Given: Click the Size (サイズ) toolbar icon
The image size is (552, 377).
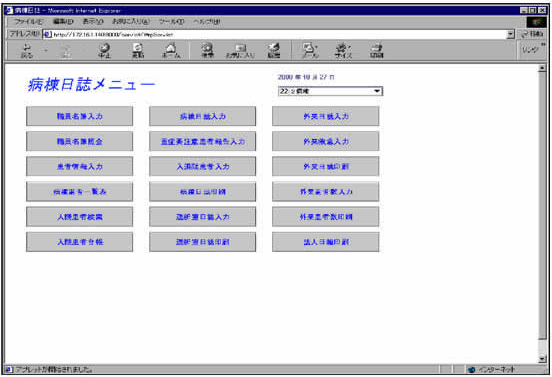Looking at the screenshot, I should 343,51.
